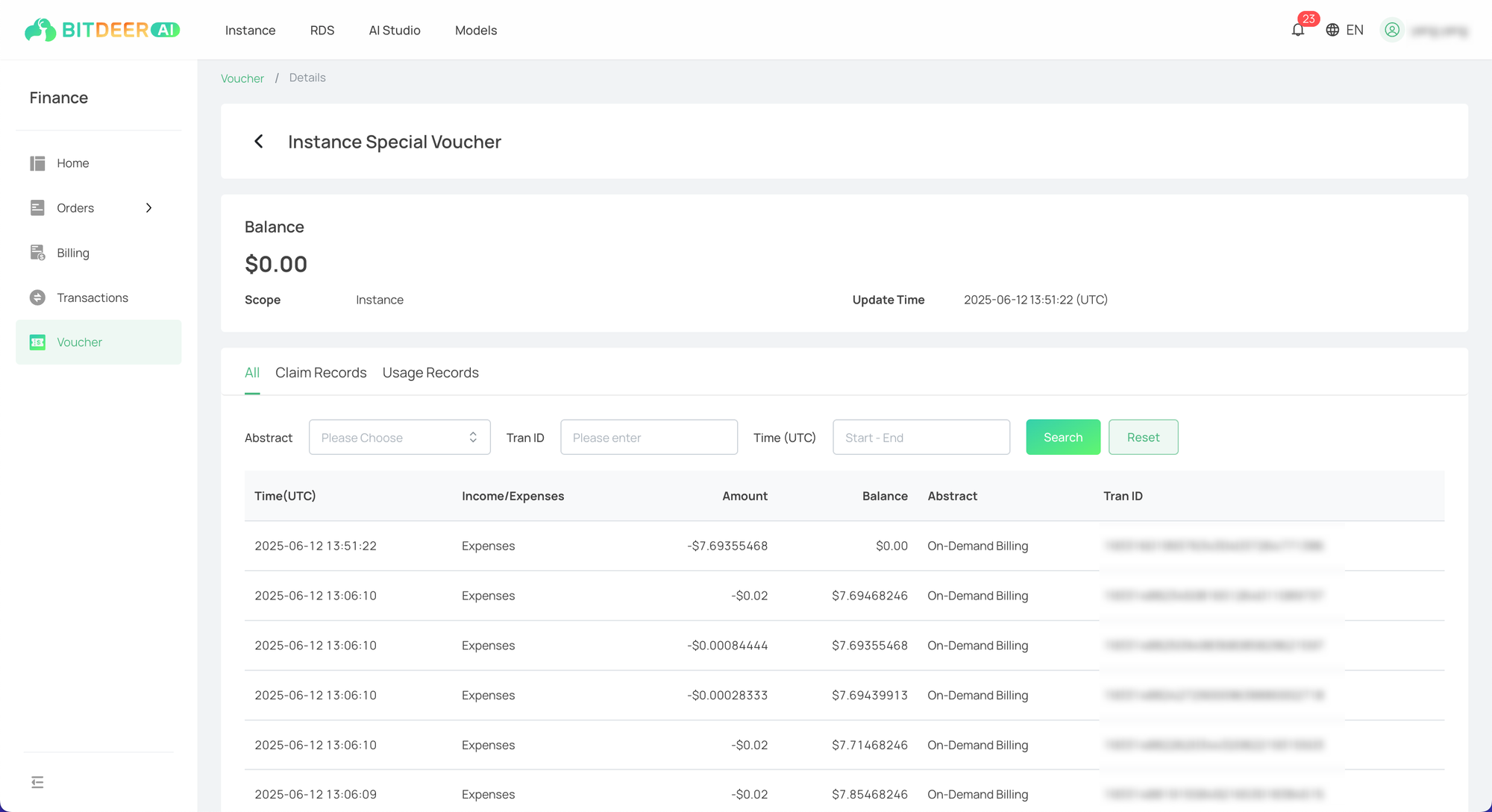This screenshot has height=812, width=1492.
Task: Click the globe language icon
Action: point(1332,30)
